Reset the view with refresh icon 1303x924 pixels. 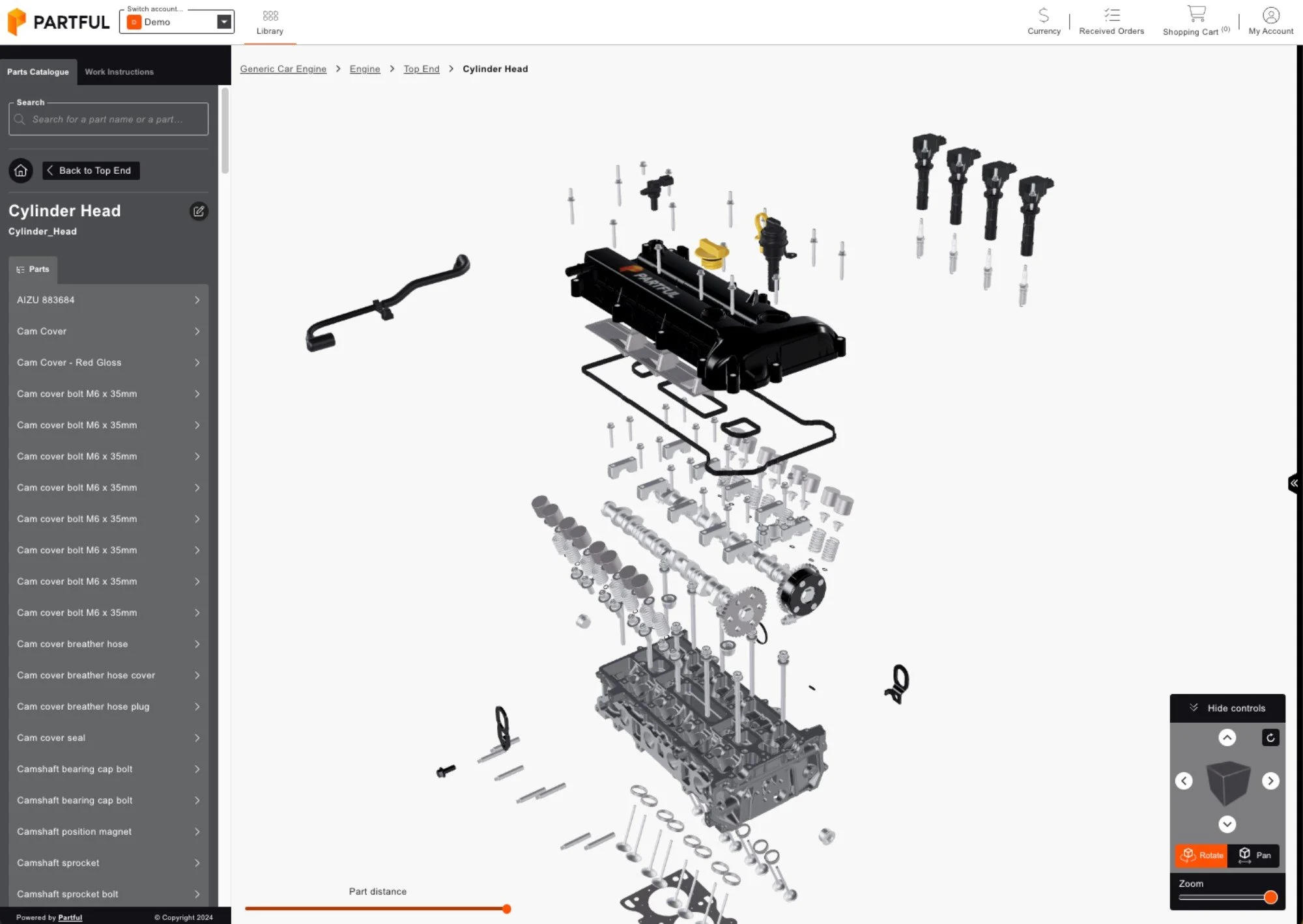[1270, 738]
